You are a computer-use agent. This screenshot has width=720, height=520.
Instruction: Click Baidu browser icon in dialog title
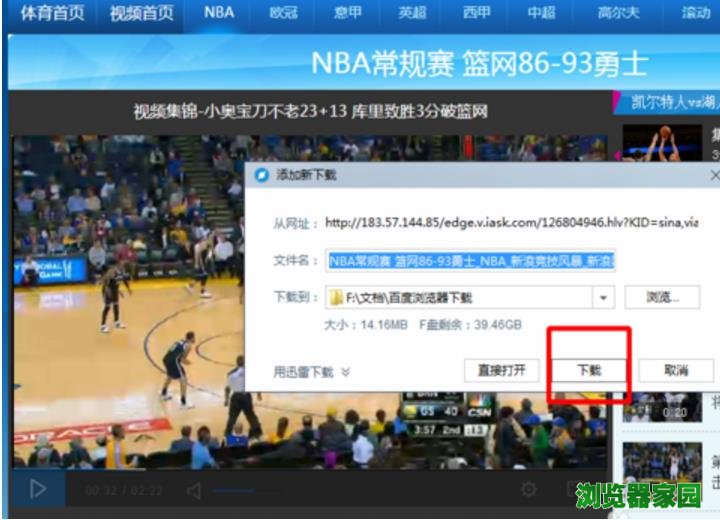[x=262, y=175]
